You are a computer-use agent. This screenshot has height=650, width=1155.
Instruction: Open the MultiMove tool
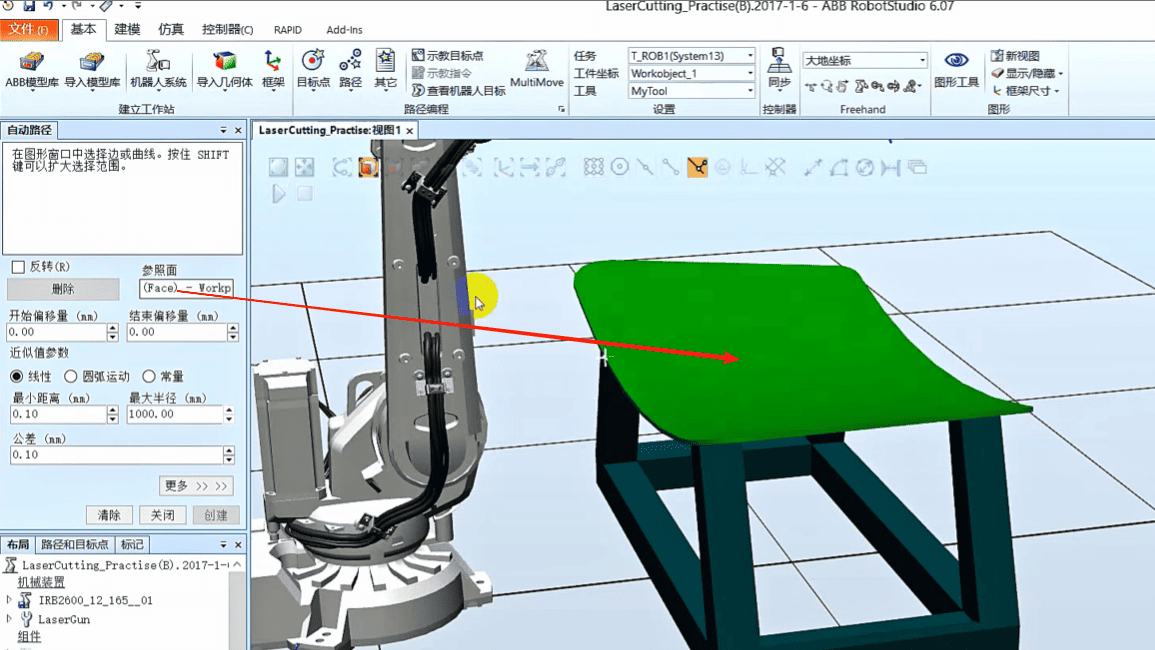click(x=536, y=69)
